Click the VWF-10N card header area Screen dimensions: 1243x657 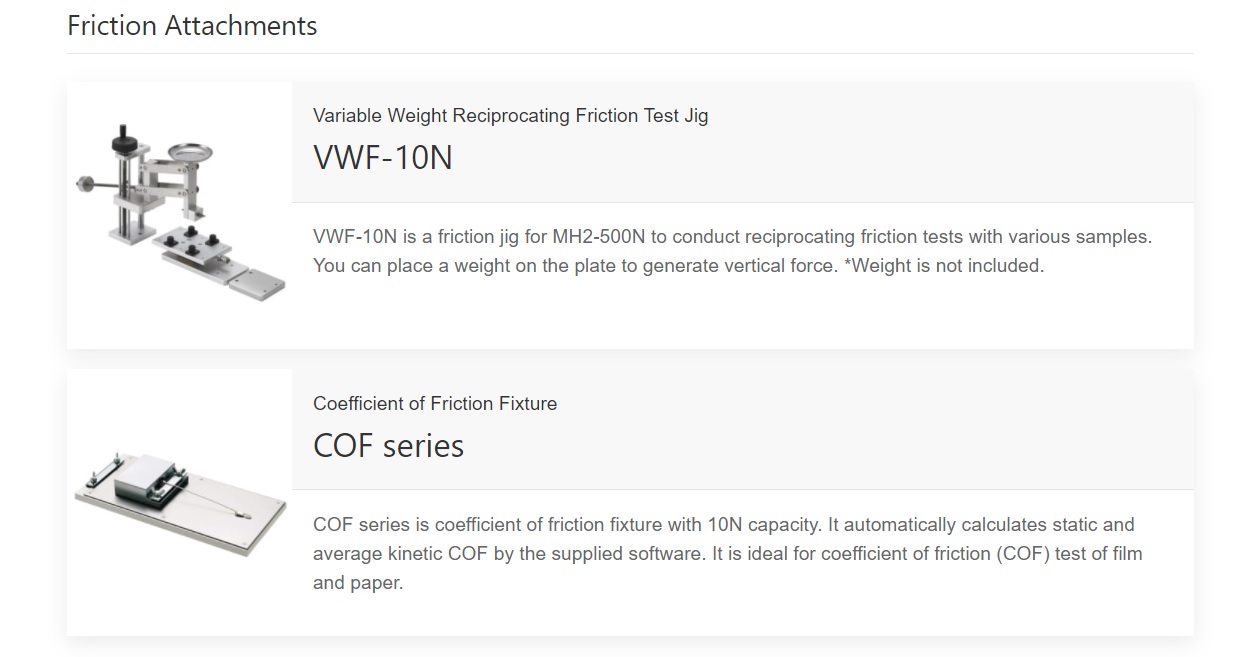(x=743, y=142)
